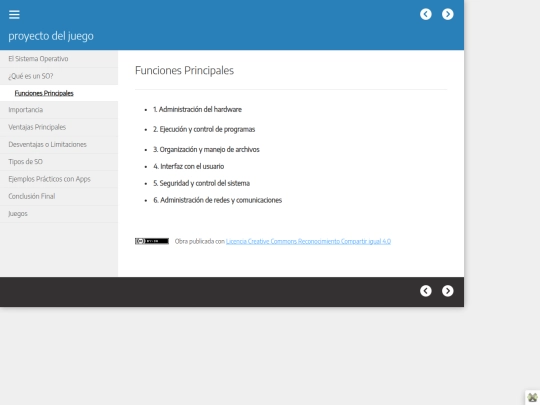Click item 6. Administración de redes y comunicaciones
Screen dimensions: 540x405
coord(217,200)
